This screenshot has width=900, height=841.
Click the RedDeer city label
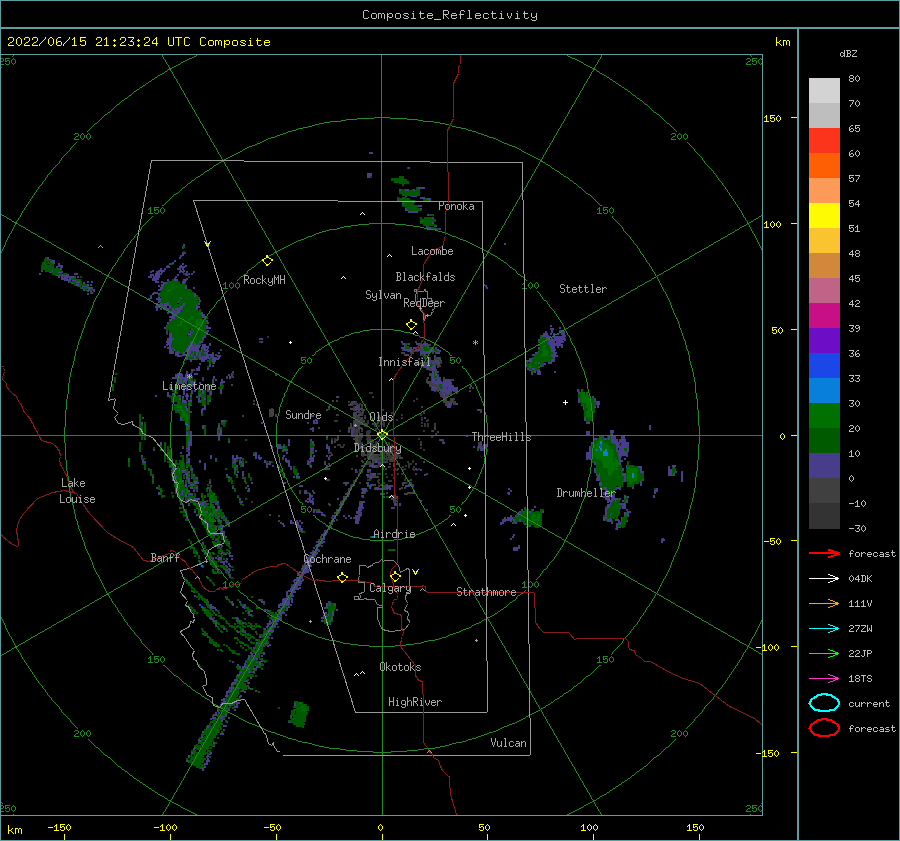pyautogui.click(x=424, y=303)
